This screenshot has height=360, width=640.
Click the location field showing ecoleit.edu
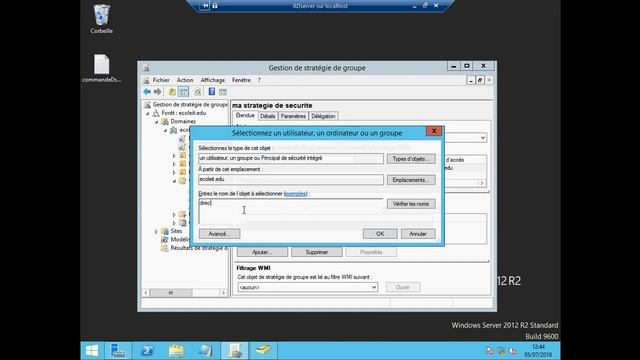pyautogui.click(x=291, y=180)
